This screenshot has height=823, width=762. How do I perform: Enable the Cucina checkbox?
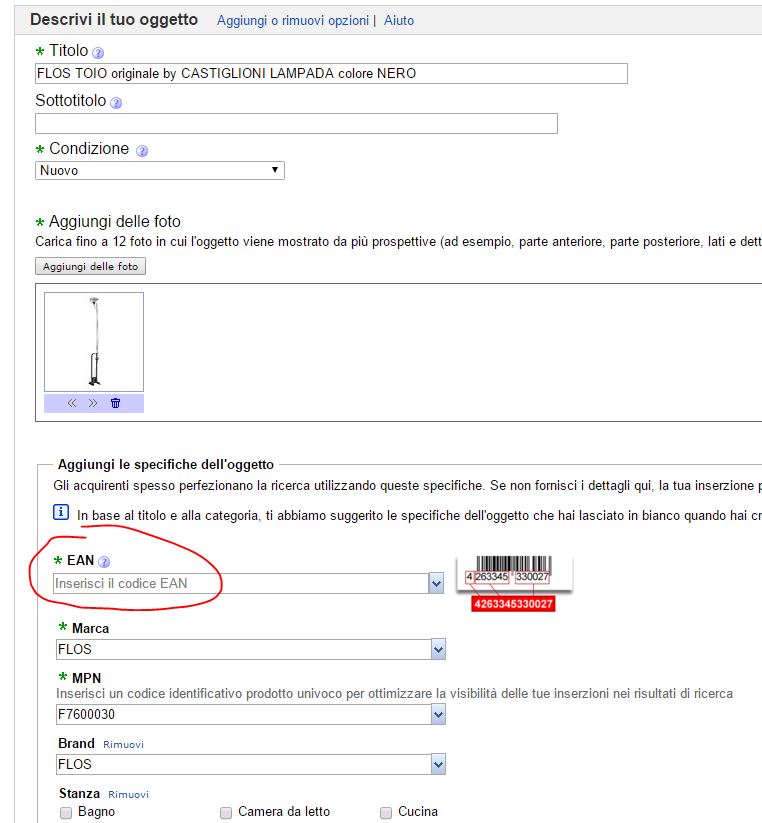click(386, 813)
